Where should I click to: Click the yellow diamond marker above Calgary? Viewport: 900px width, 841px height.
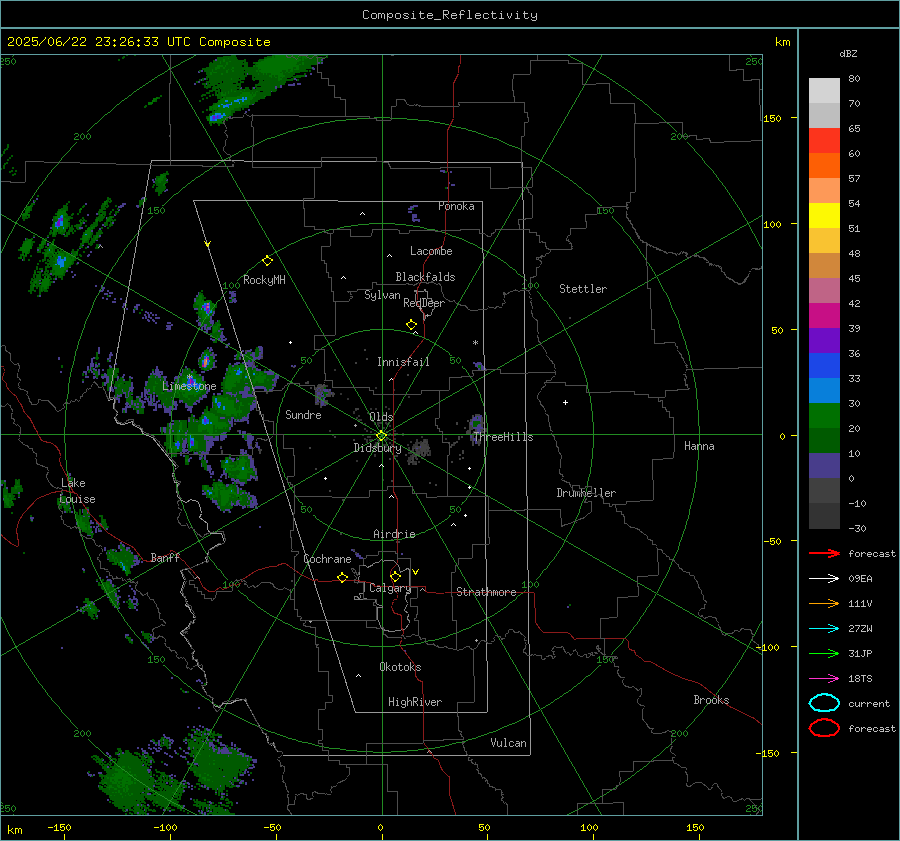[395, 576]
